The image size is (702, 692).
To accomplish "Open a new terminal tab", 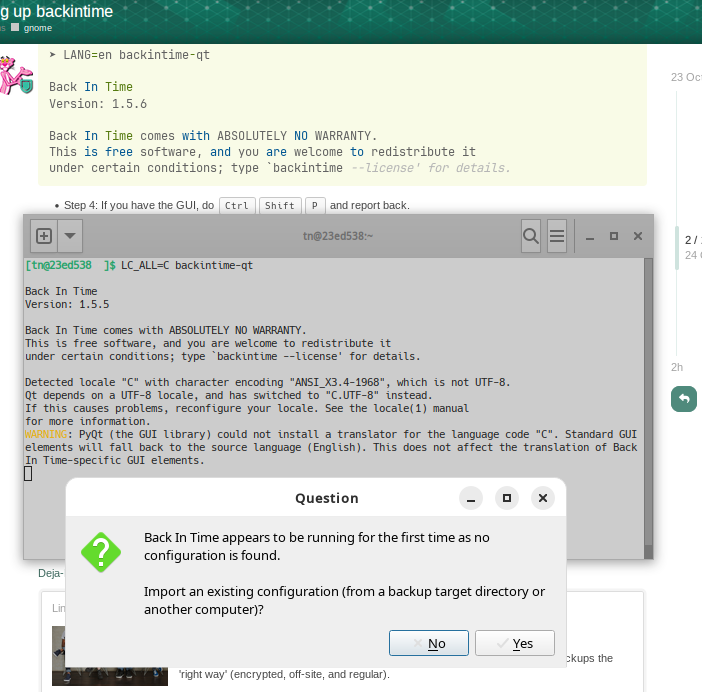I will [x=44, y=236].
